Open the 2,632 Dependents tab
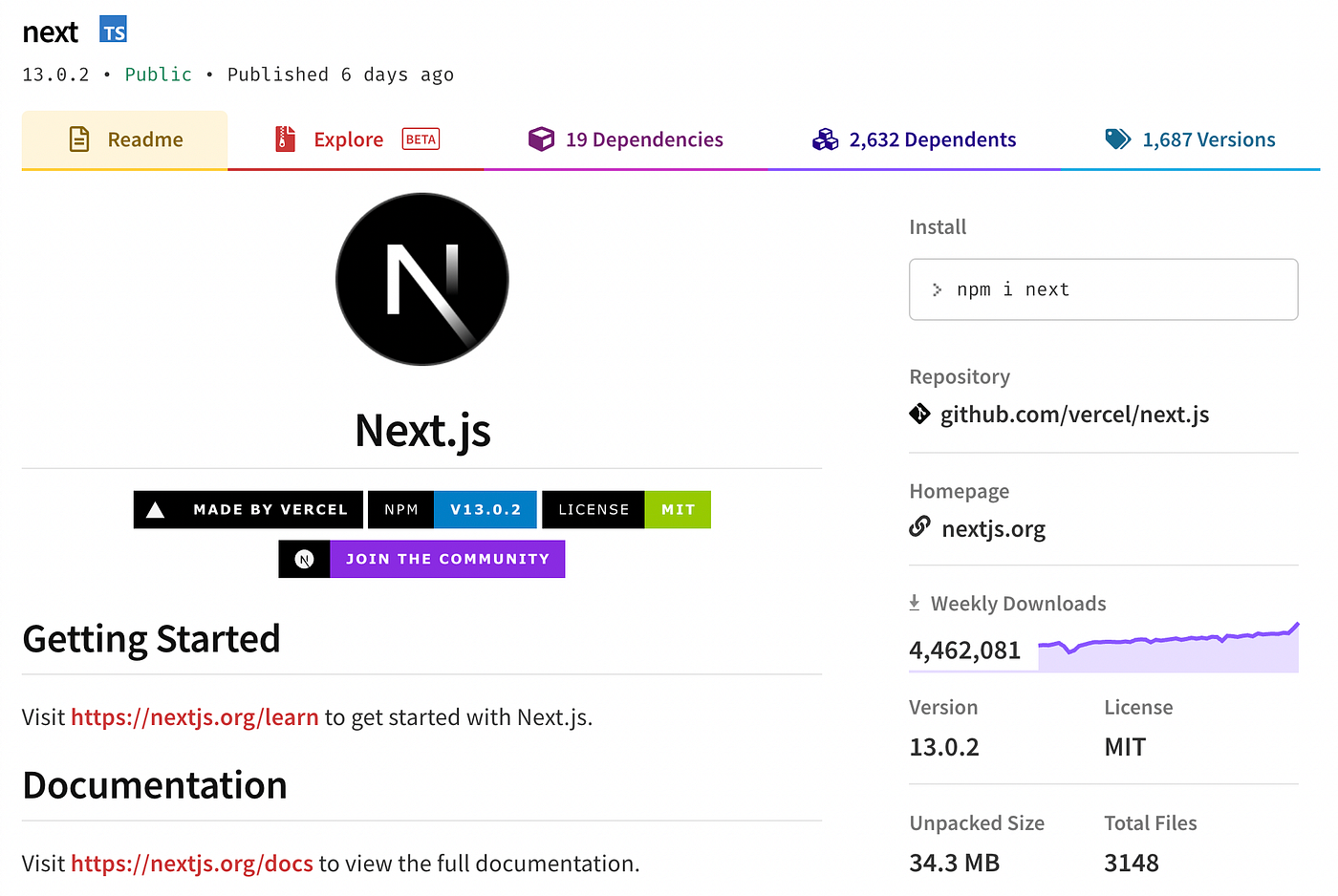The width and height of the screenshot is (1338, 896). (x=914, y=139)
